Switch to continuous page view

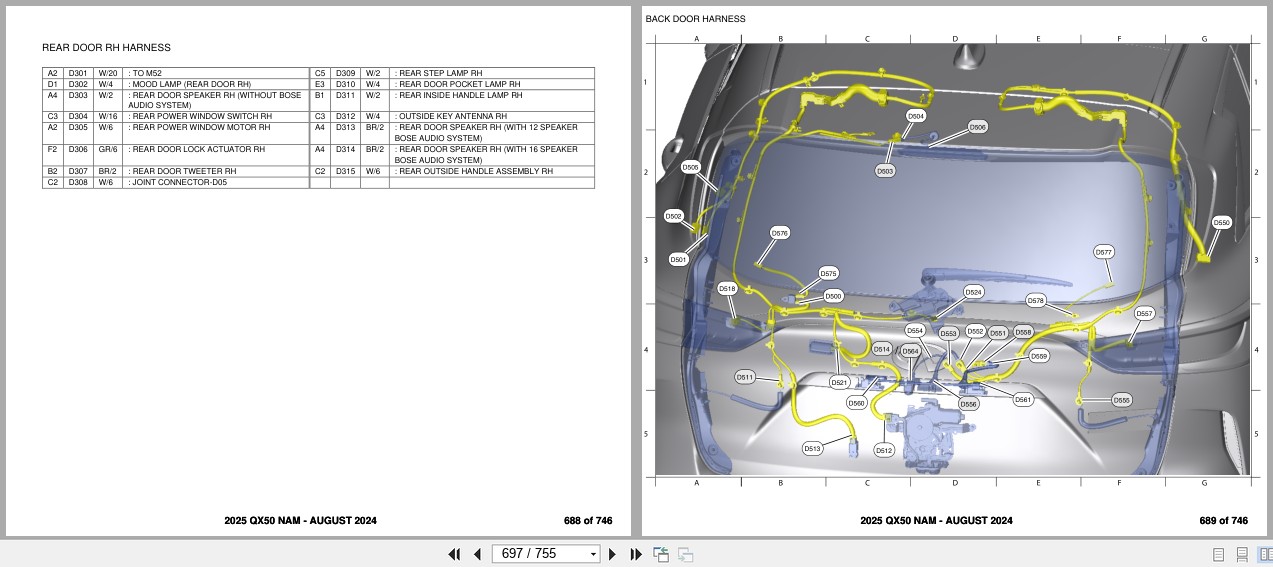pos(1242,554)
